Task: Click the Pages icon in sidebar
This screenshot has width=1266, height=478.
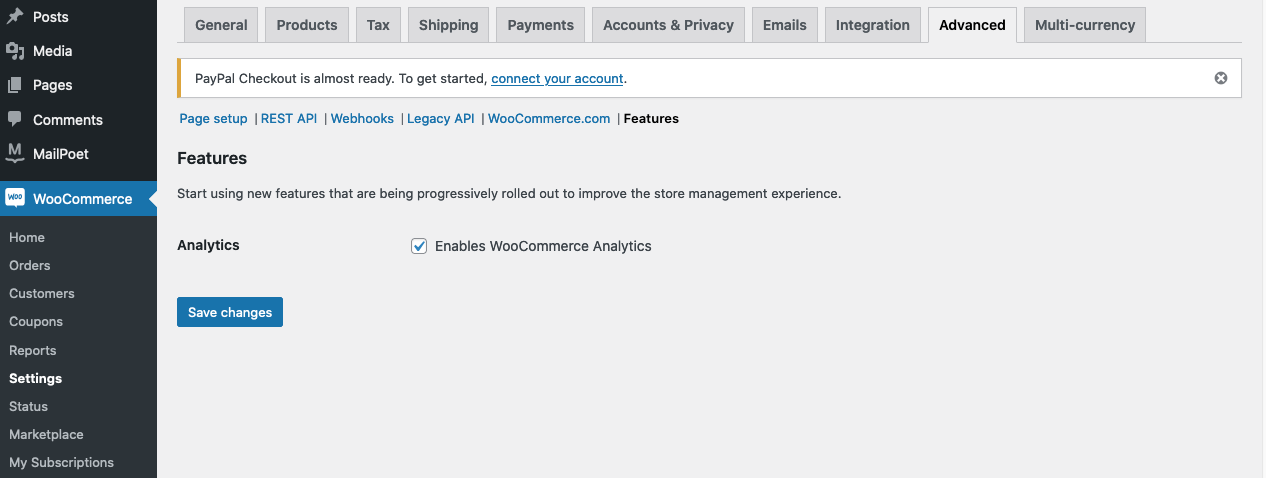Action: pos(15,85)
